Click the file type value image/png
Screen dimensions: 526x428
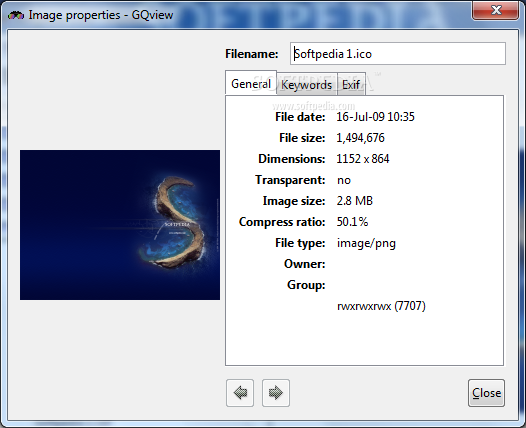(x=366, y=243)
